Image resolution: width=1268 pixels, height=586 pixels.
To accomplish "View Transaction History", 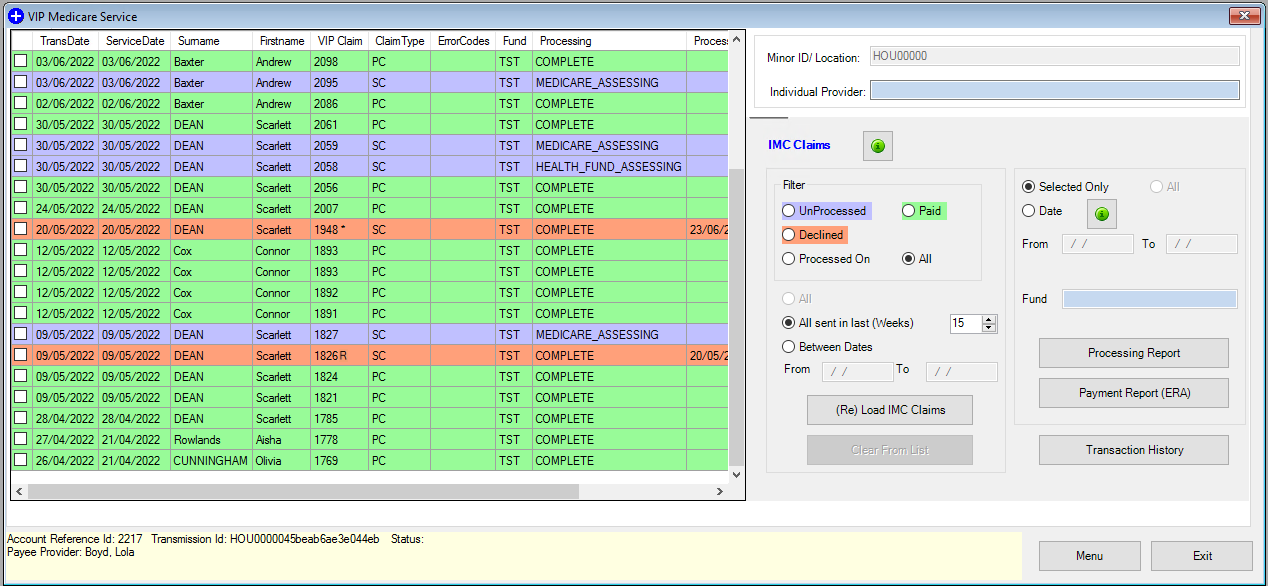I will point(1133,449).
